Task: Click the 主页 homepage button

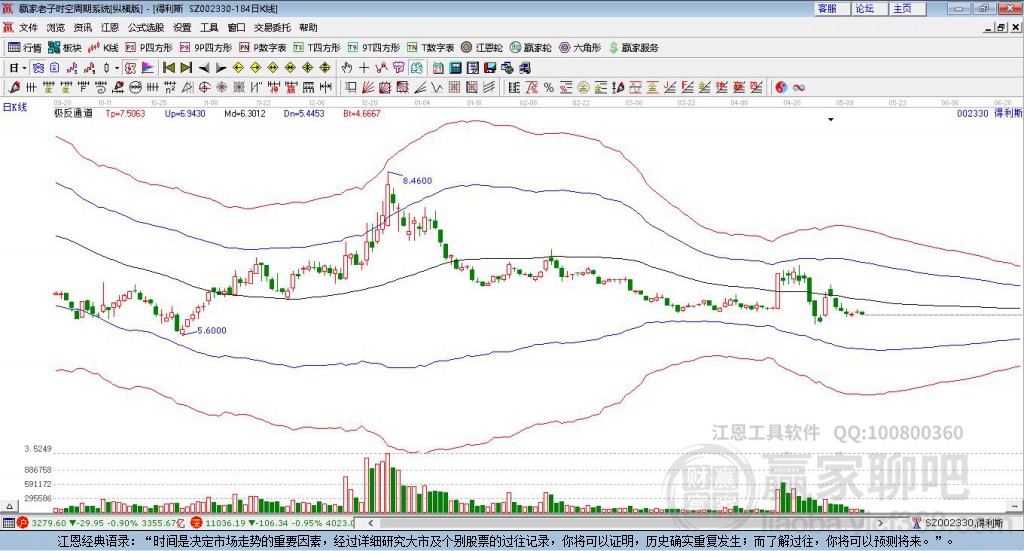Action: [x=907, y=8]
